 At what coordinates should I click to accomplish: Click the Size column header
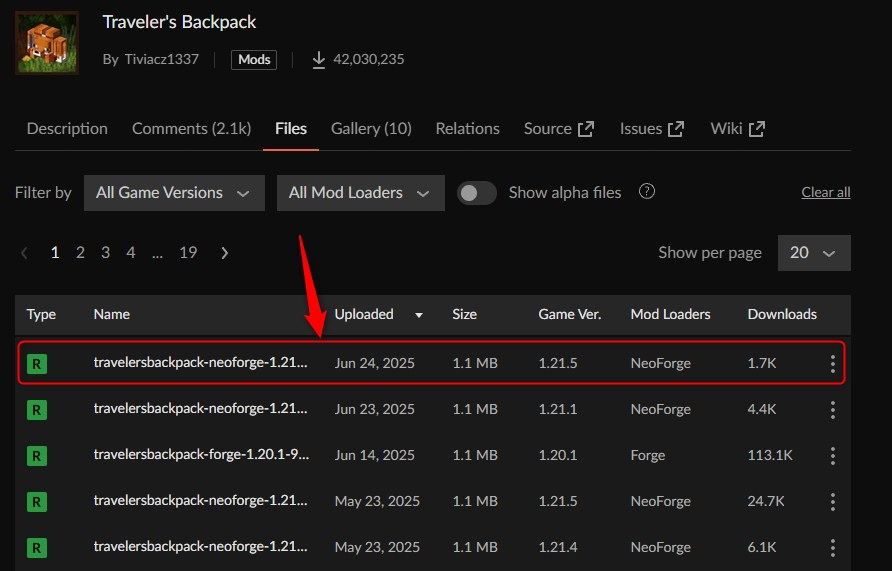(x=464, y=314)
